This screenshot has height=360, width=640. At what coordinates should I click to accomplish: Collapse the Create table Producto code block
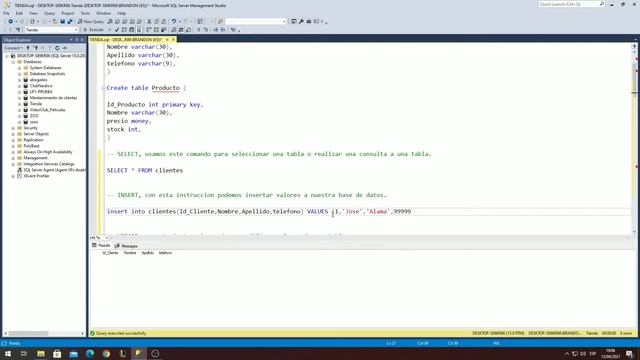[103, 88]
